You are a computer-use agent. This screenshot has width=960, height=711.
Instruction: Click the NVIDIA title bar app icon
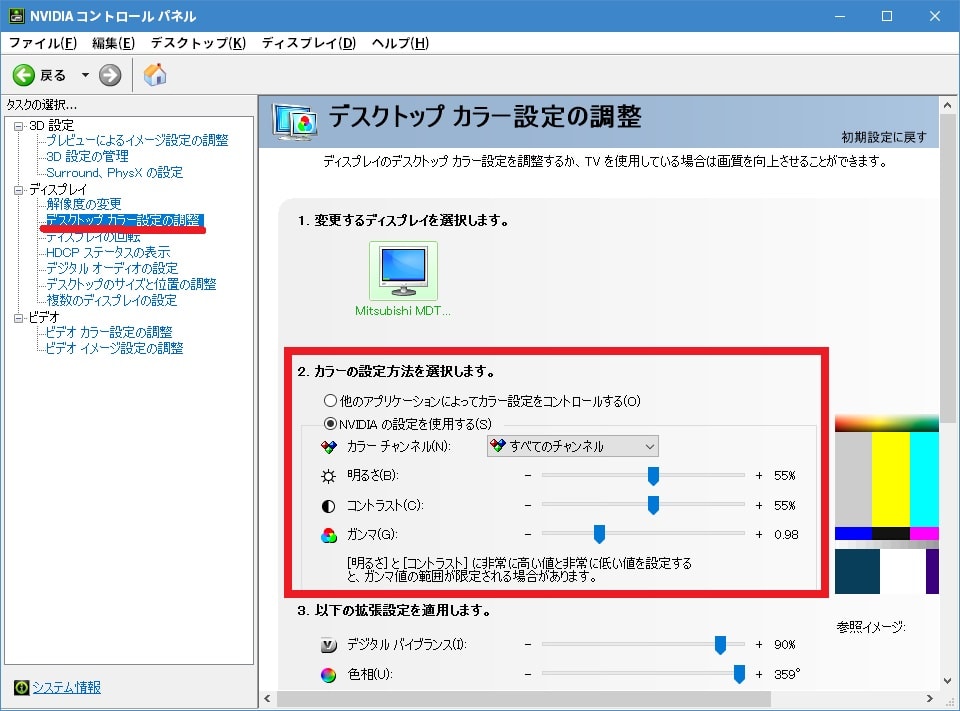17,16
